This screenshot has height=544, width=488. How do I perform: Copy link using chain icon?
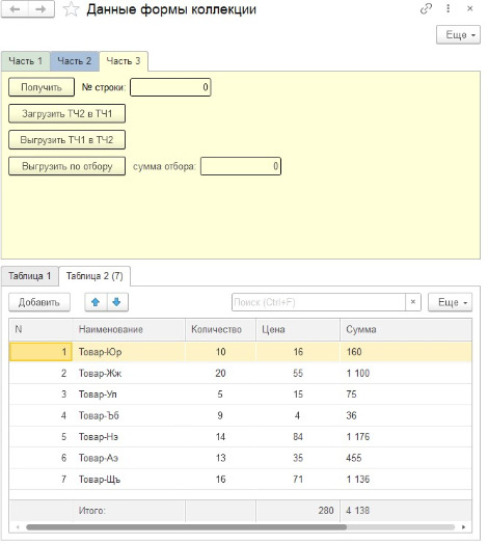(x=426, y=9)
